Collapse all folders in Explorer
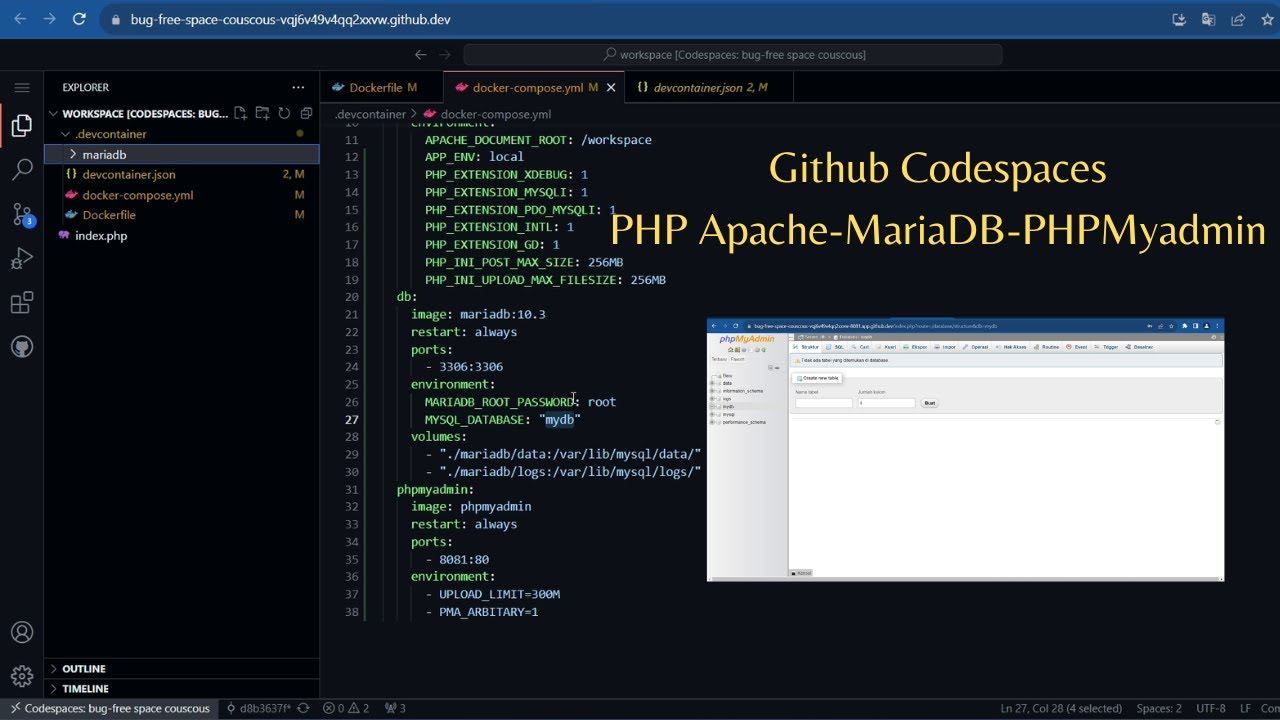The height and width of the screenshot is (720, 1280). click(x=306, y=114)
